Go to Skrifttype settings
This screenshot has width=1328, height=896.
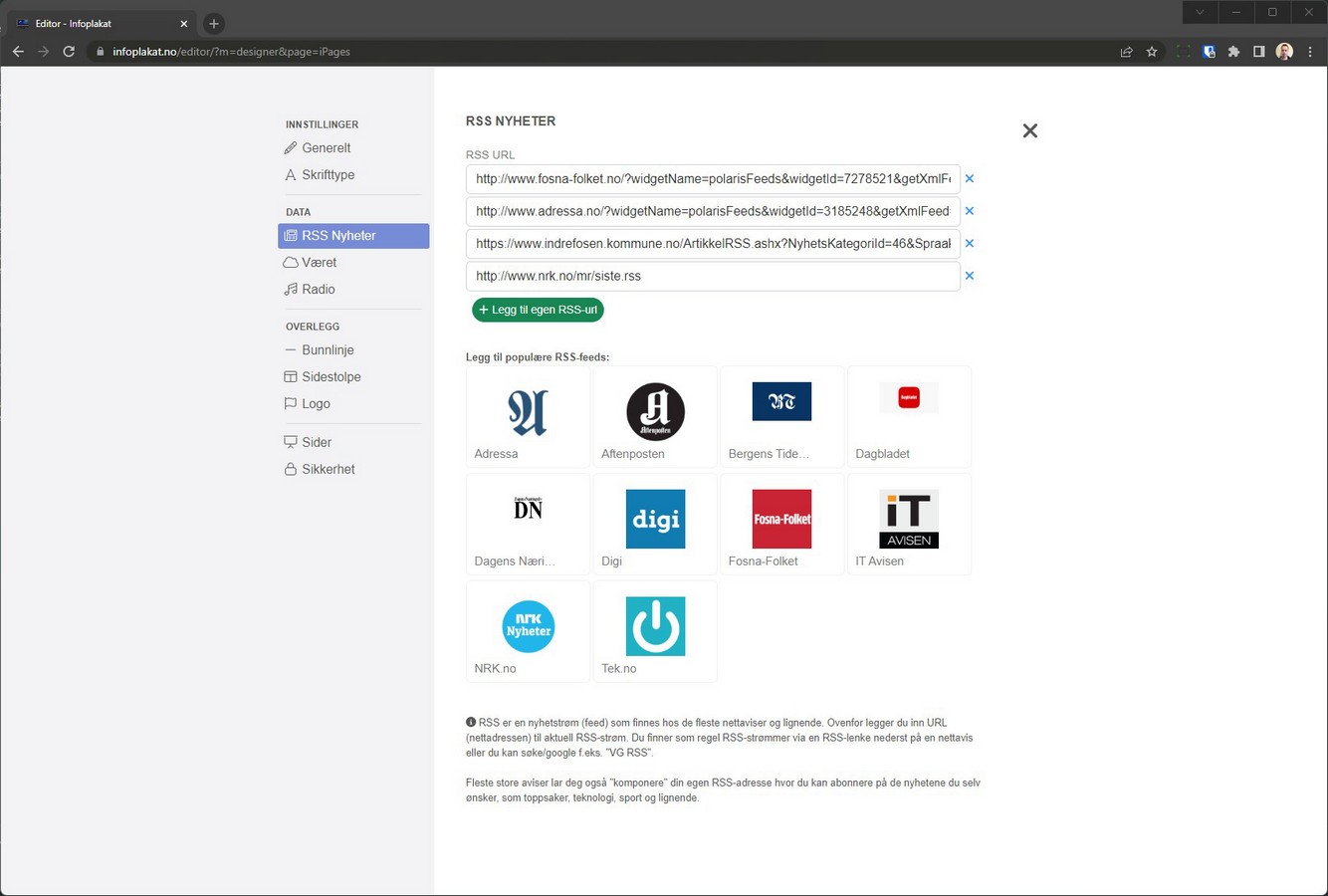point(328,175)
